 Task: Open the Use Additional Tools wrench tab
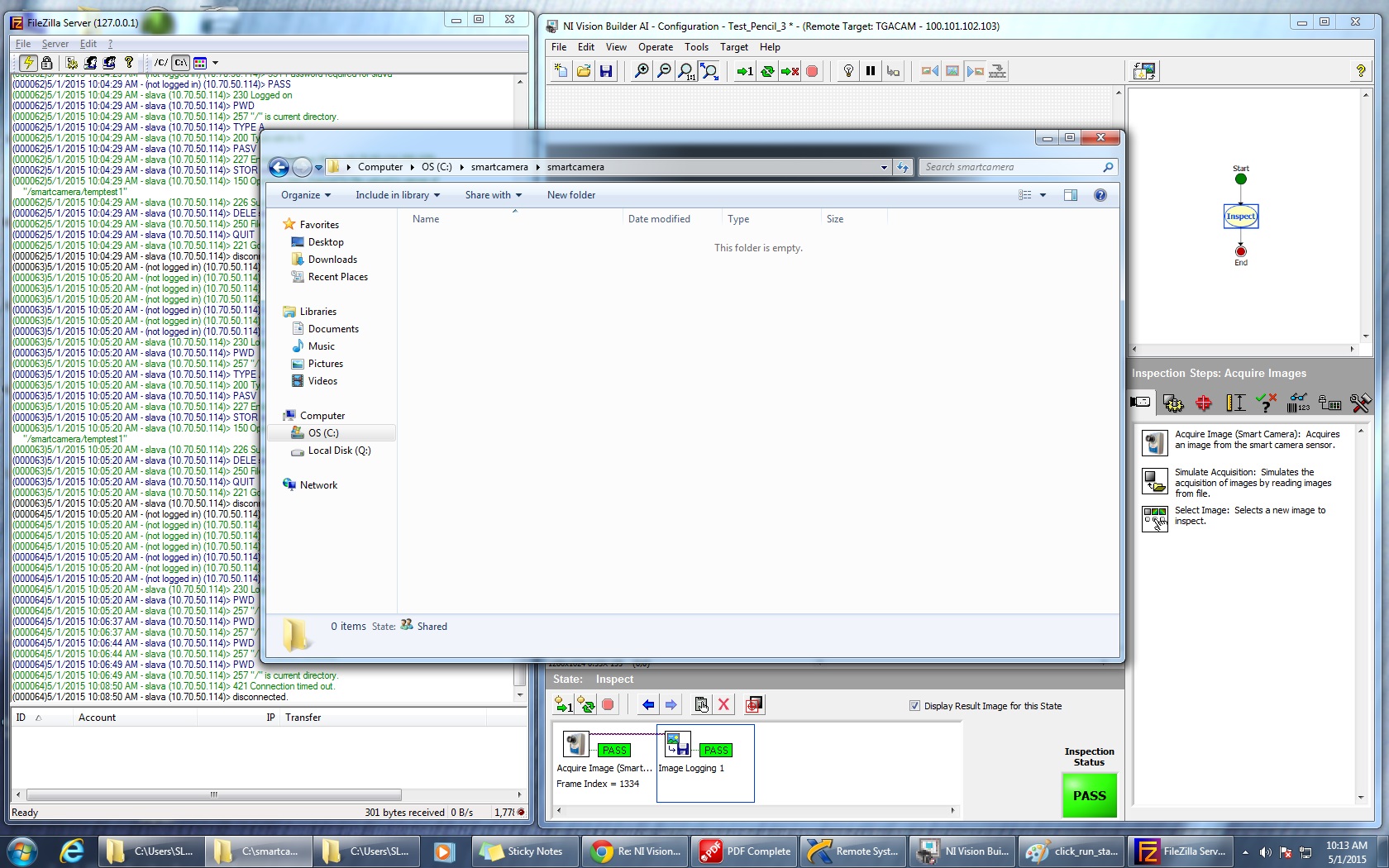pyautogui.click(x=1360, y=403)
